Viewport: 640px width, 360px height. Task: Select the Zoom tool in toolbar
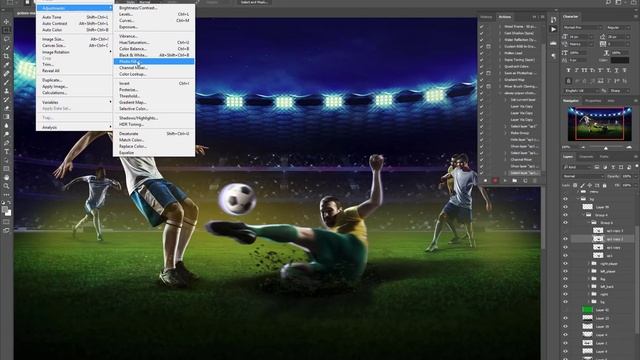click(x=7, y=186)
